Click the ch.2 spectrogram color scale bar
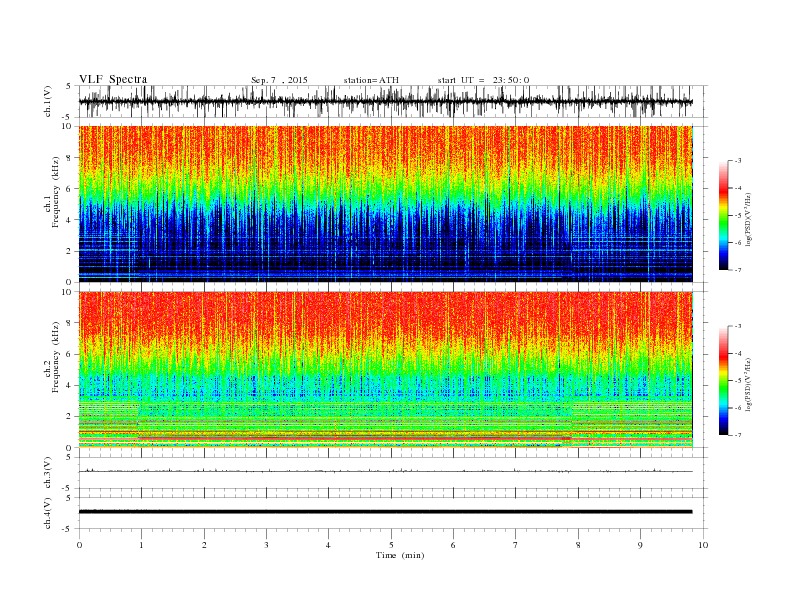The width and height of the screenshot is (792, 612). click(723, 380)
